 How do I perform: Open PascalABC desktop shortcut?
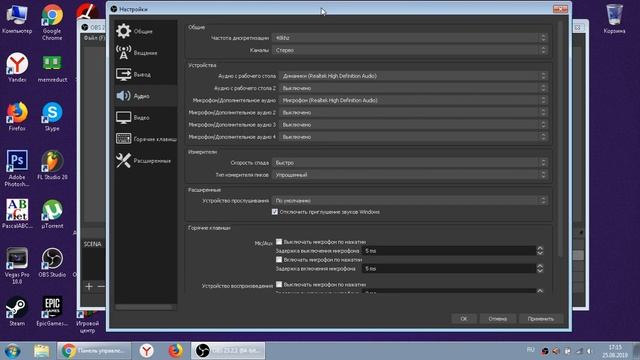[17, 213]
